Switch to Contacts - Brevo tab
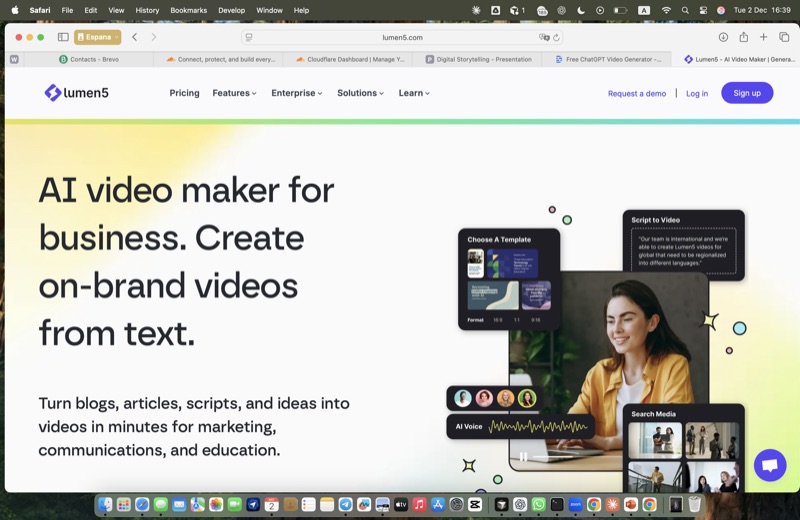 (x=89, y=59)
